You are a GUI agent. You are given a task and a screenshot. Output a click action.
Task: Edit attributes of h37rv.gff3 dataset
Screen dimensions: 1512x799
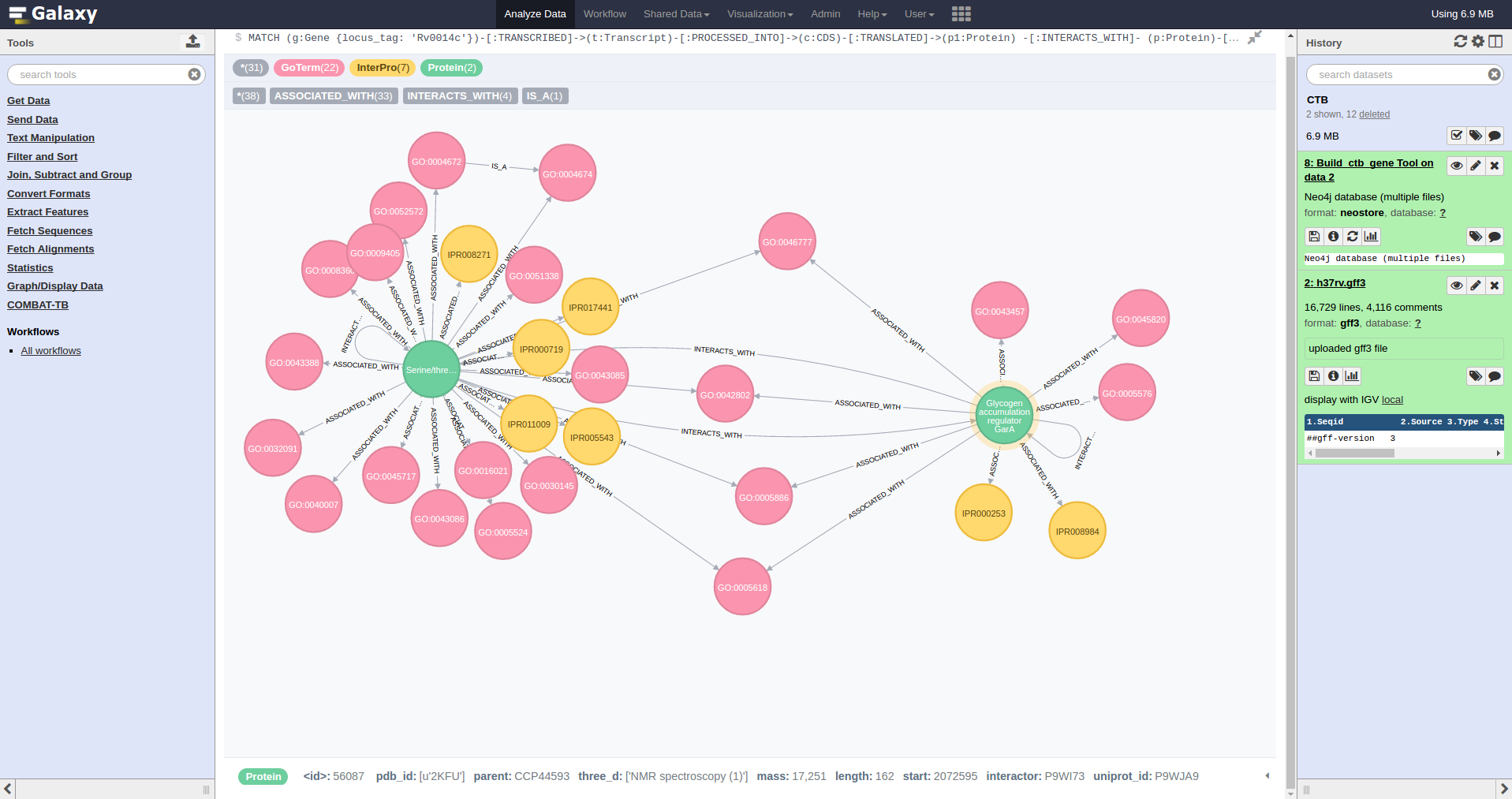1475,286
